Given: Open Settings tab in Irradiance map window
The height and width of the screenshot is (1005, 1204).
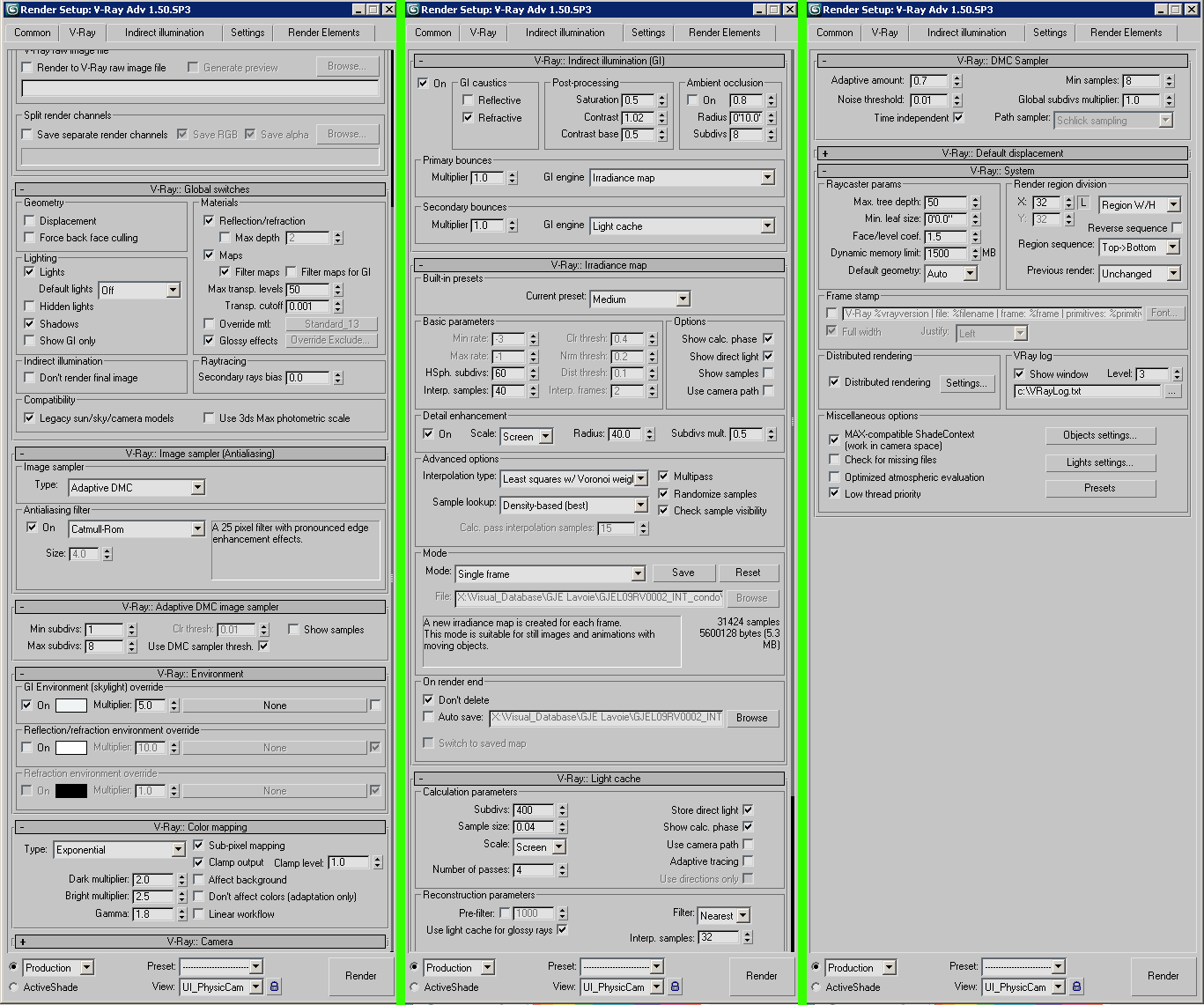Looking at the screenshot, I should [x=648, y=33].
